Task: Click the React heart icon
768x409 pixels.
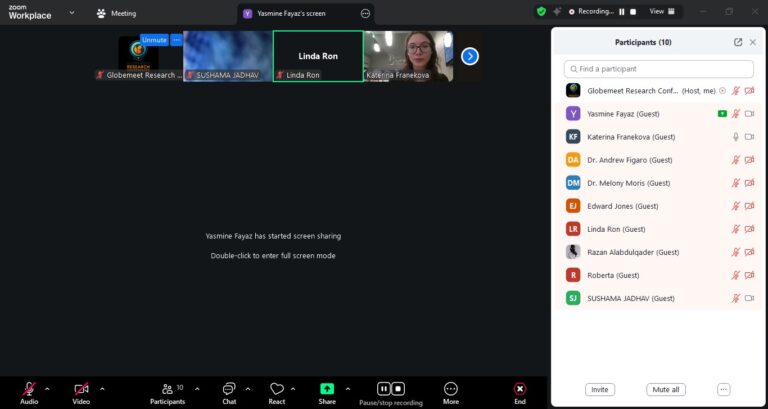Action: (x=277, y=389)
